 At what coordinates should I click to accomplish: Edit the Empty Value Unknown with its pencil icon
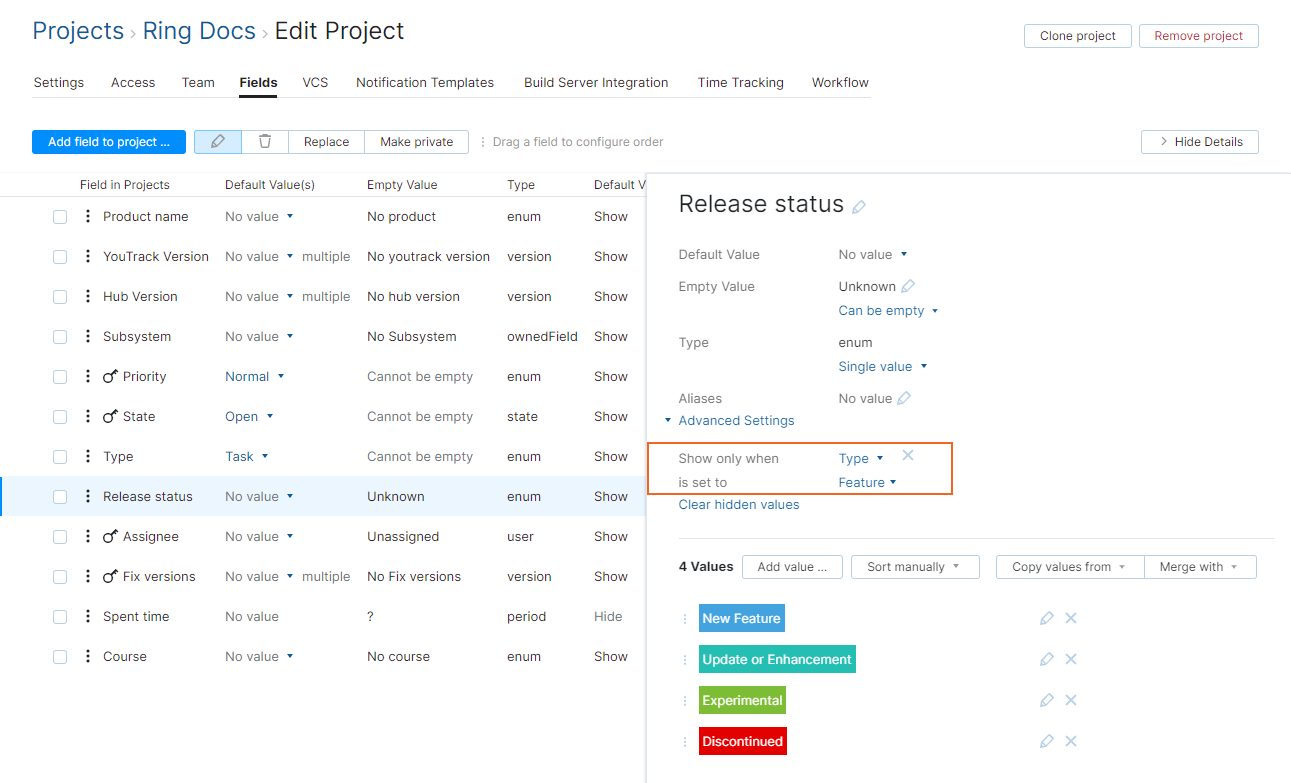point(908,286)
